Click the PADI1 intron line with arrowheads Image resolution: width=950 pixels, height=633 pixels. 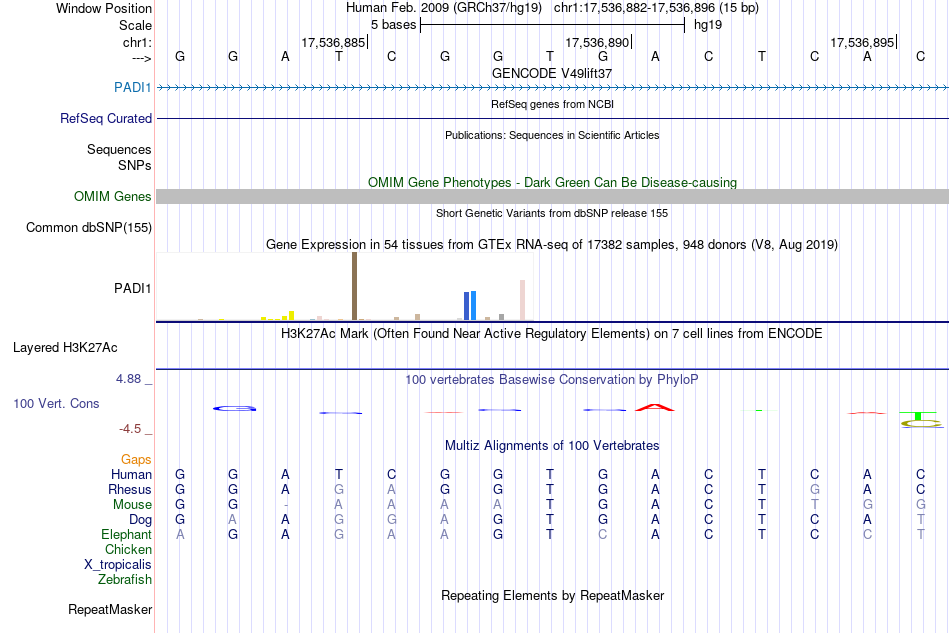coord(552,88)
